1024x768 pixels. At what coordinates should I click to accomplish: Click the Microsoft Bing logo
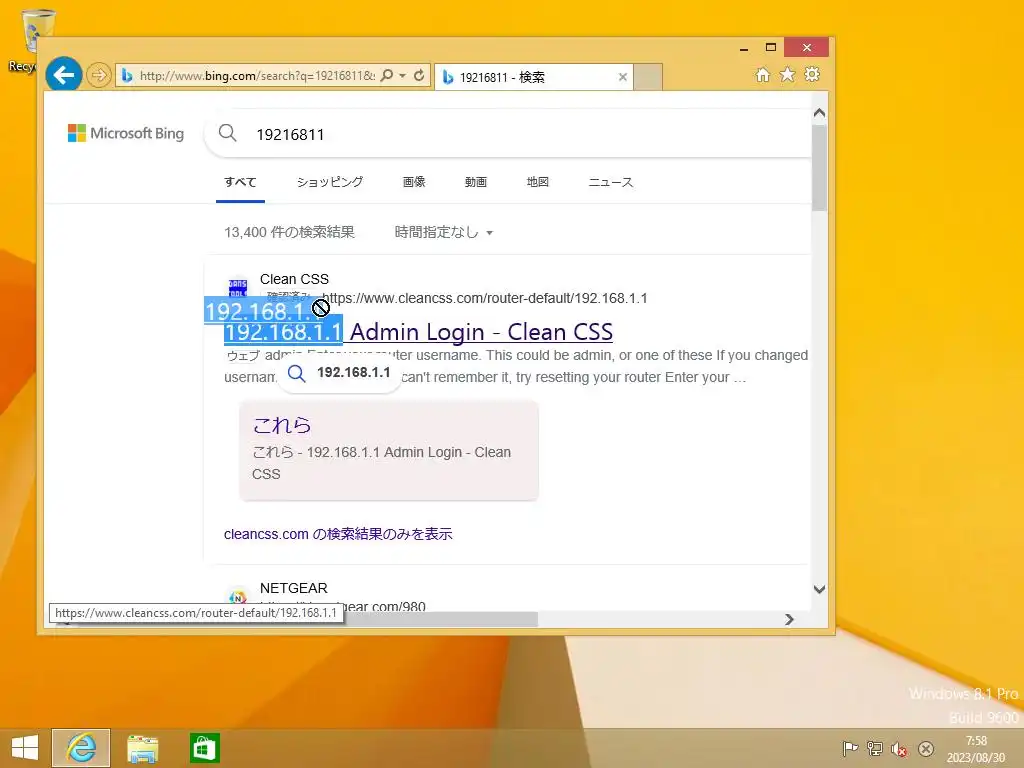tap(126, 133)
